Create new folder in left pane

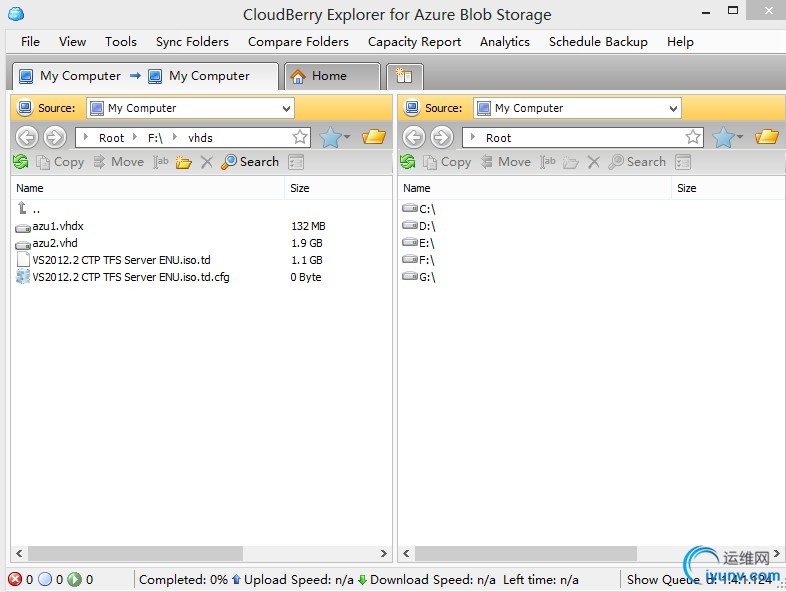(183, 162)
